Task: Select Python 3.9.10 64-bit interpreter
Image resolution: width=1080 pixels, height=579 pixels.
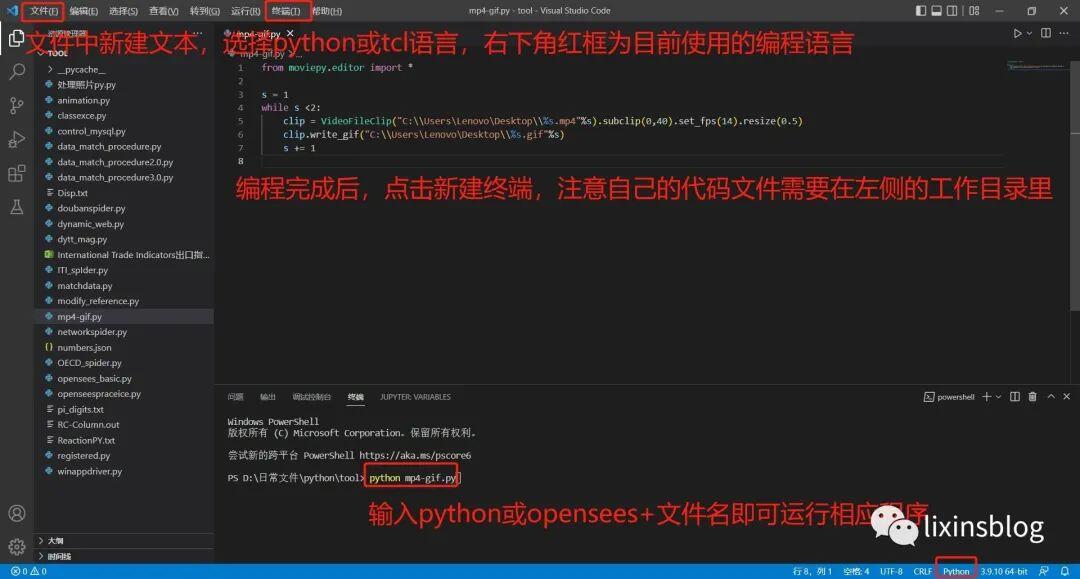Action: [x=1004, y=571]
